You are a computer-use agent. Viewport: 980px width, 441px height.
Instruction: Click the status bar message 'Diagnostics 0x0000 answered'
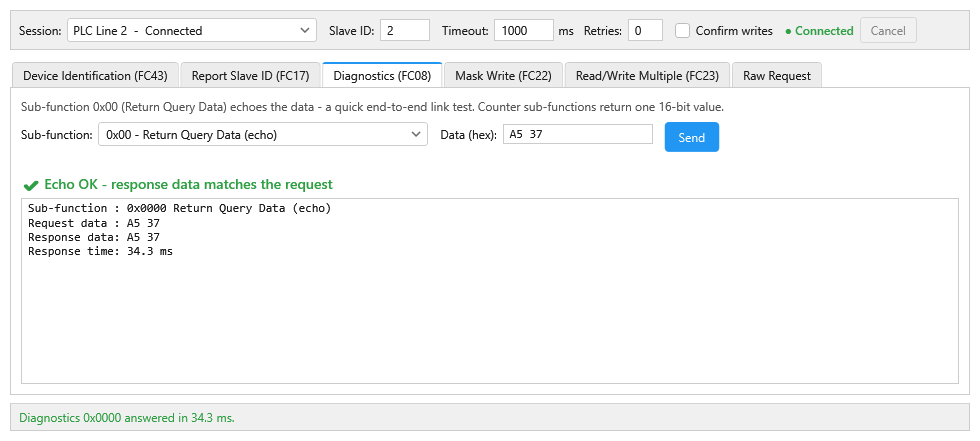point(127,418)
